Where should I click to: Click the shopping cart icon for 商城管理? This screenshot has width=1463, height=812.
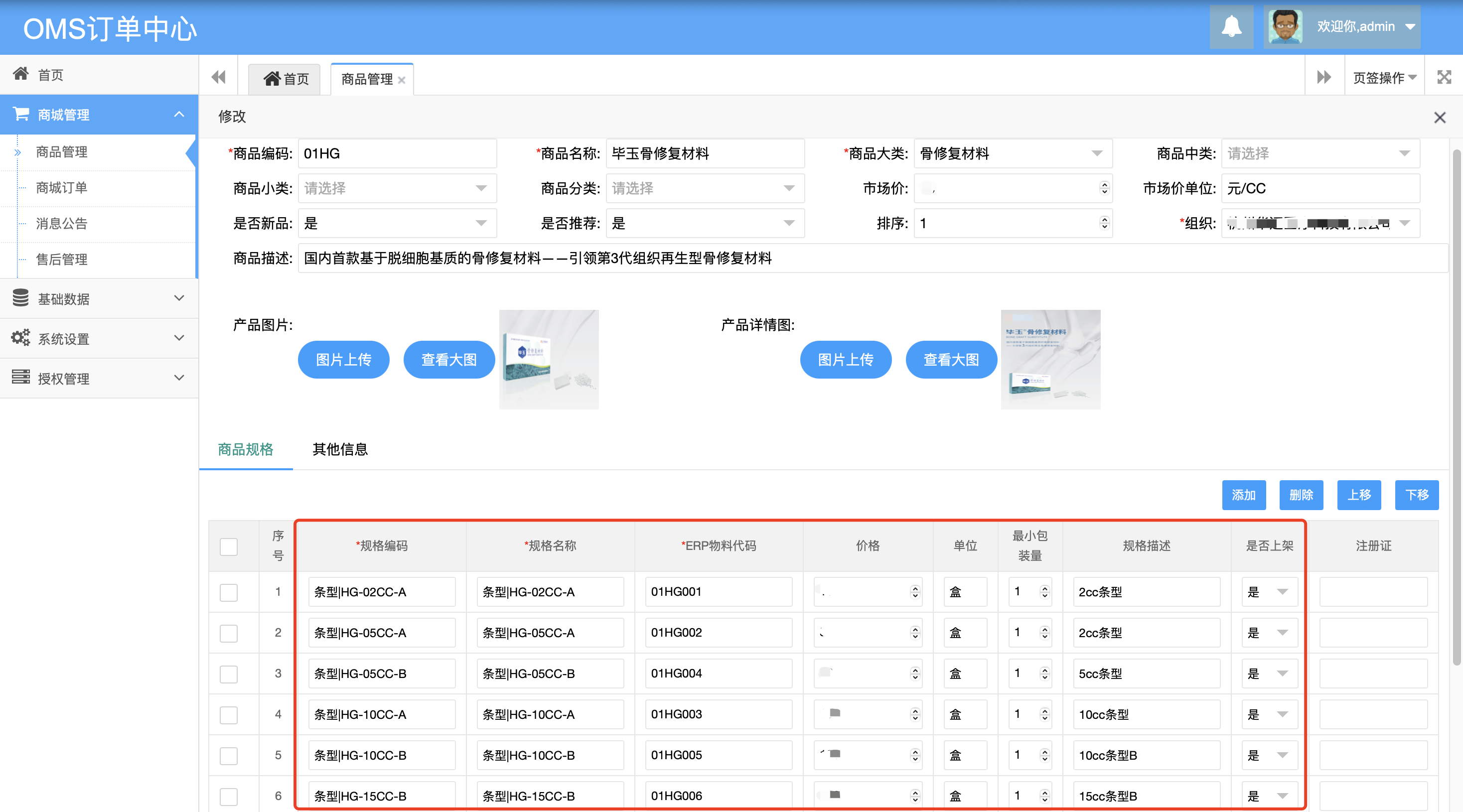[21, 114]
